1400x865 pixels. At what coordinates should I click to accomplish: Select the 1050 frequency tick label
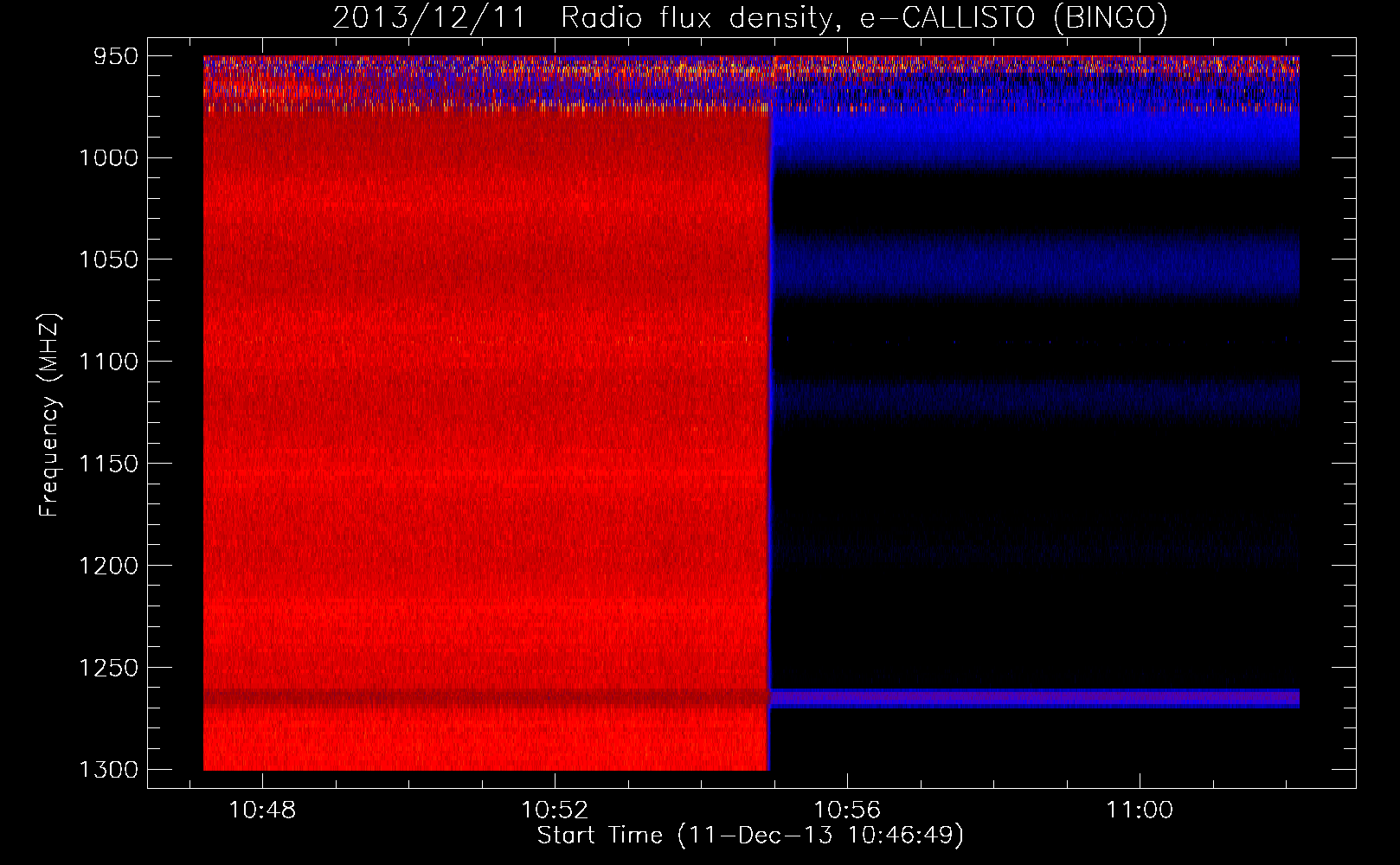108,260
